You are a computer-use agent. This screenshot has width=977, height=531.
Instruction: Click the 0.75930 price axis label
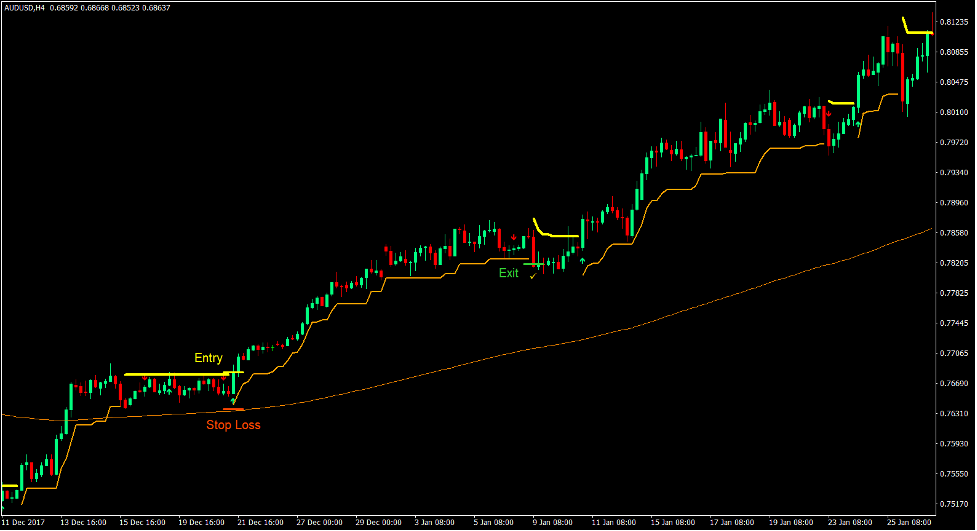(x=954, y=444)
